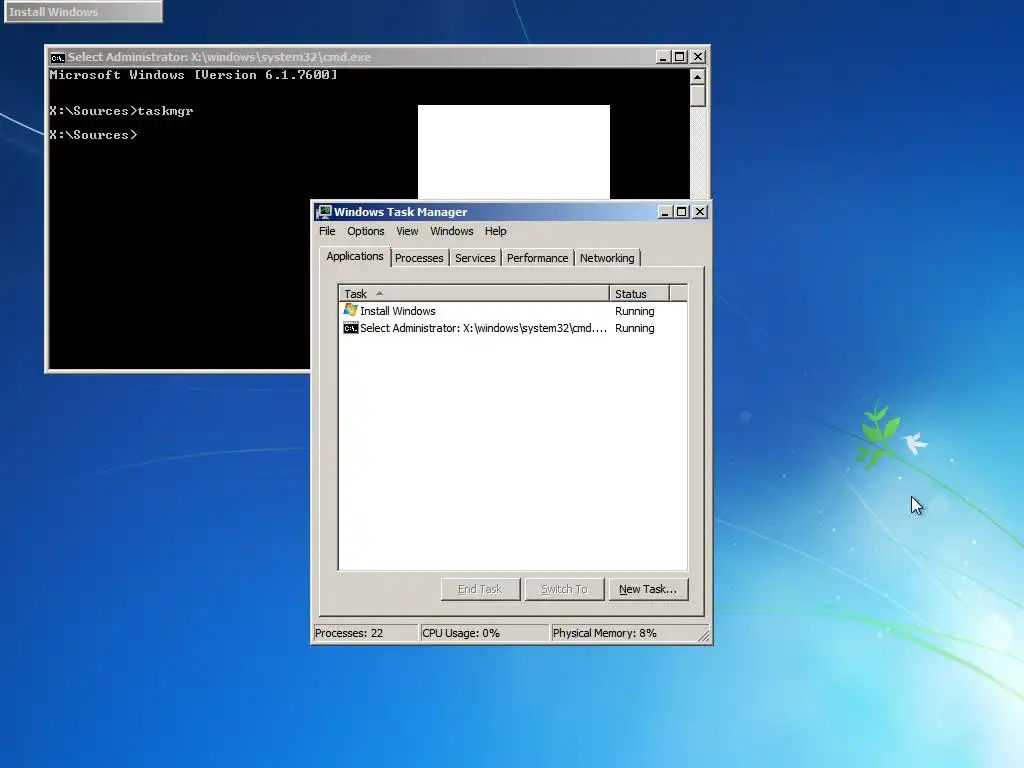Sort by the Status column header
1024x768 pixels.
(x=639, y=294)
